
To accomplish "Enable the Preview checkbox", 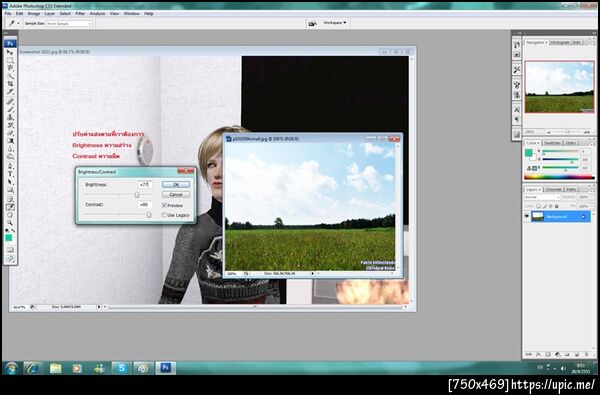I will [164, 205].
